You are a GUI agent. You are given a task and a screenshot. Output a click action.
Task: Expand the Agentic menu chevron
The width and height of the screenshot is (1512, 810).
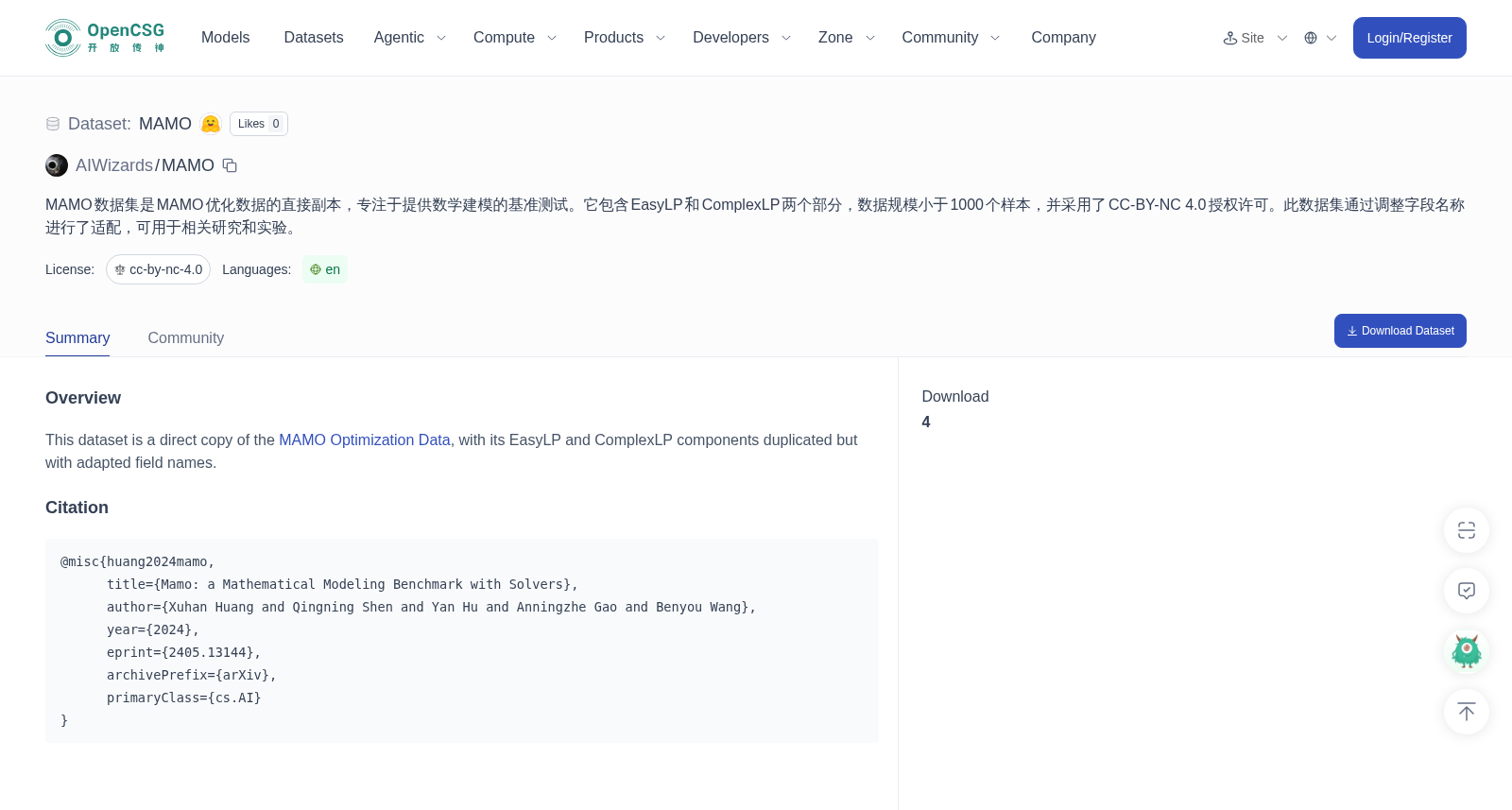click(441, 38)
